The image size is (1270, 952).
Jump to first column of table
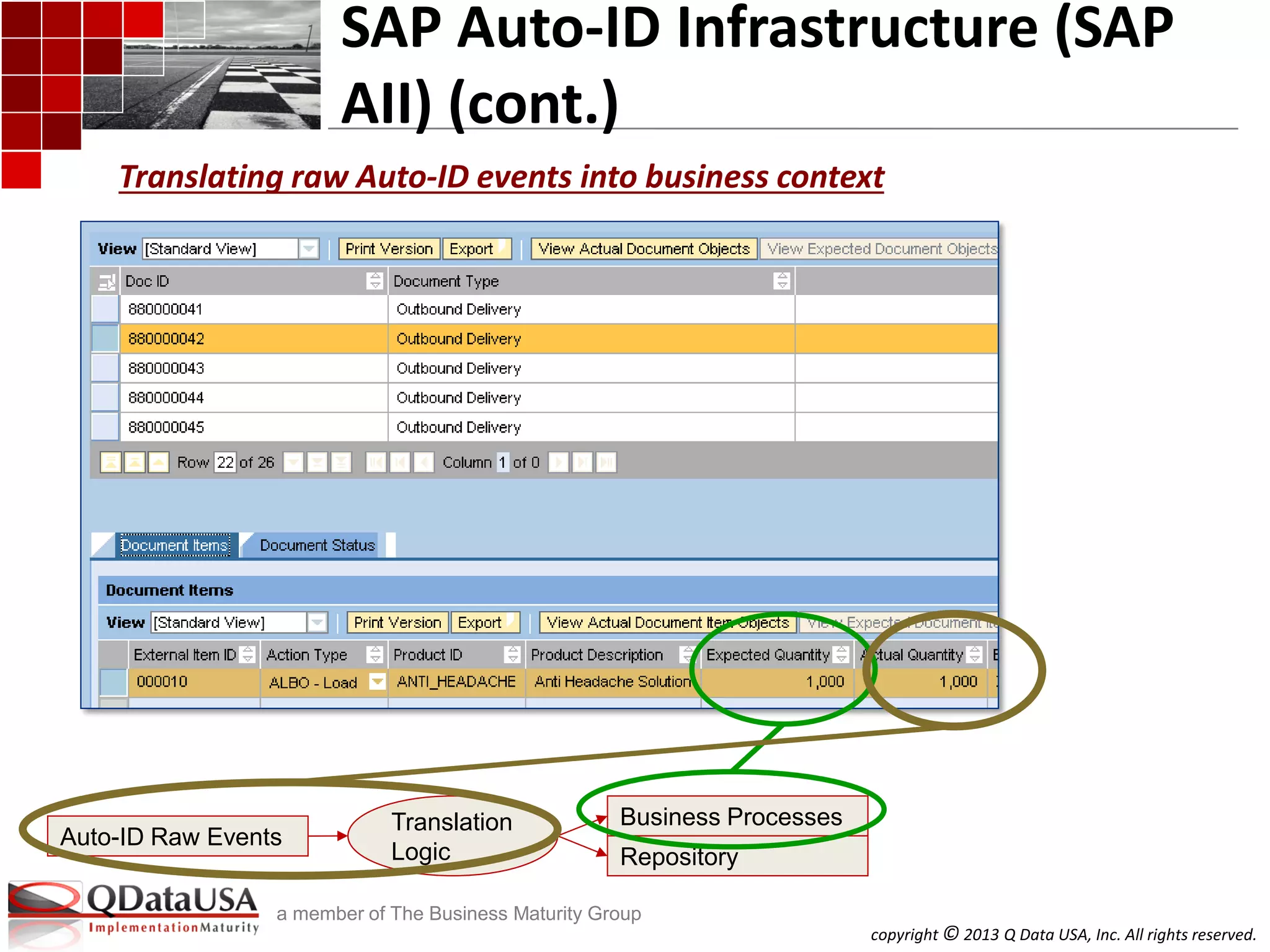(376, 462)
